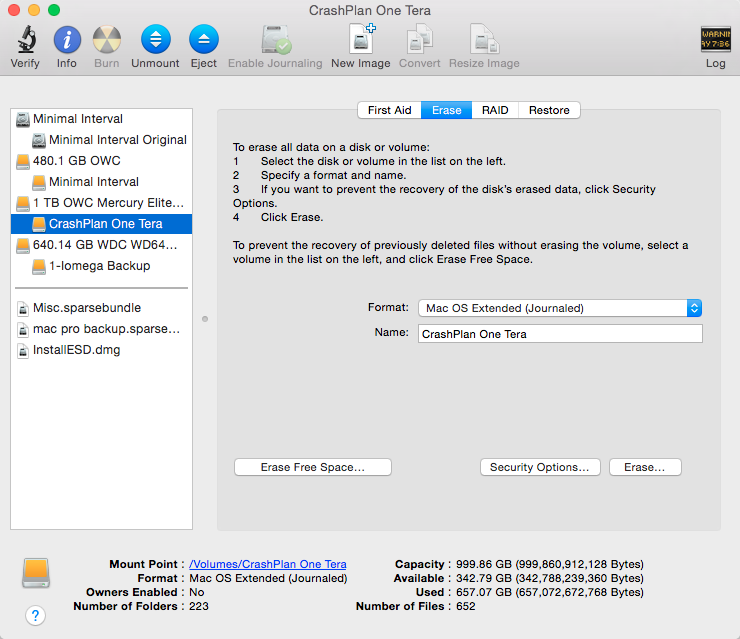Select the Minimal Interval Original volume
The image size is (740, 639).
click(x=101, y=140)
